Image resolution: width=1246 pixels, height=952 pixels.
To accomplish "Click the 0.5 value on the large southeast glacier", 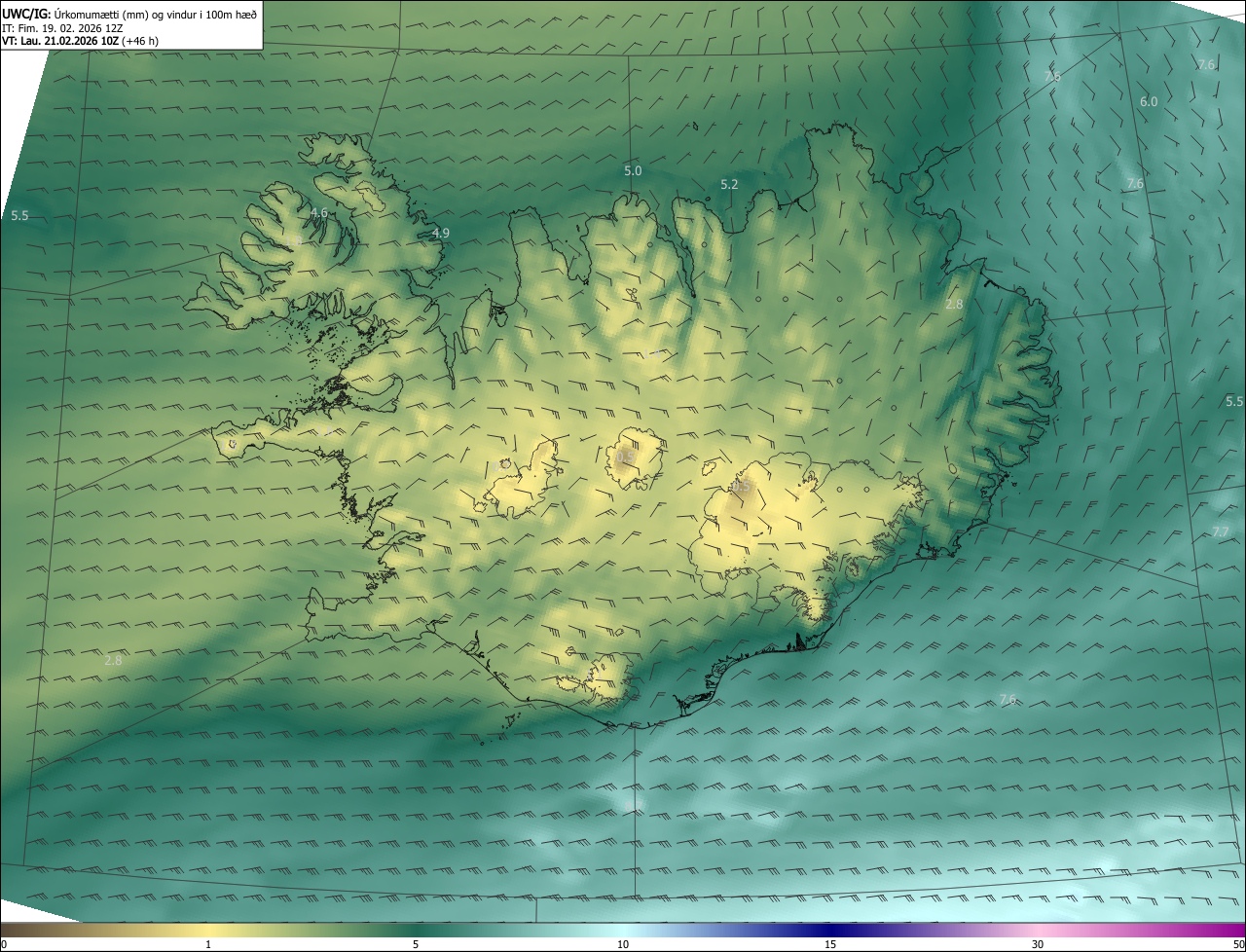I will [741, 485].
